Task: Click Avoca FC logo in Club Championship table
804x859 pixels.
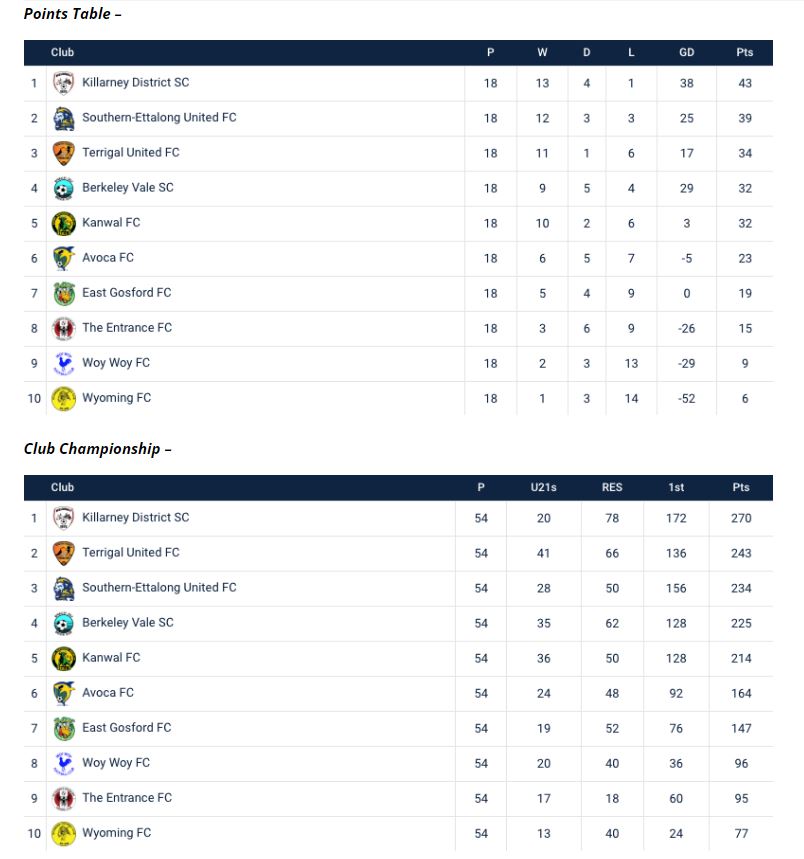Action: (64, 693)
